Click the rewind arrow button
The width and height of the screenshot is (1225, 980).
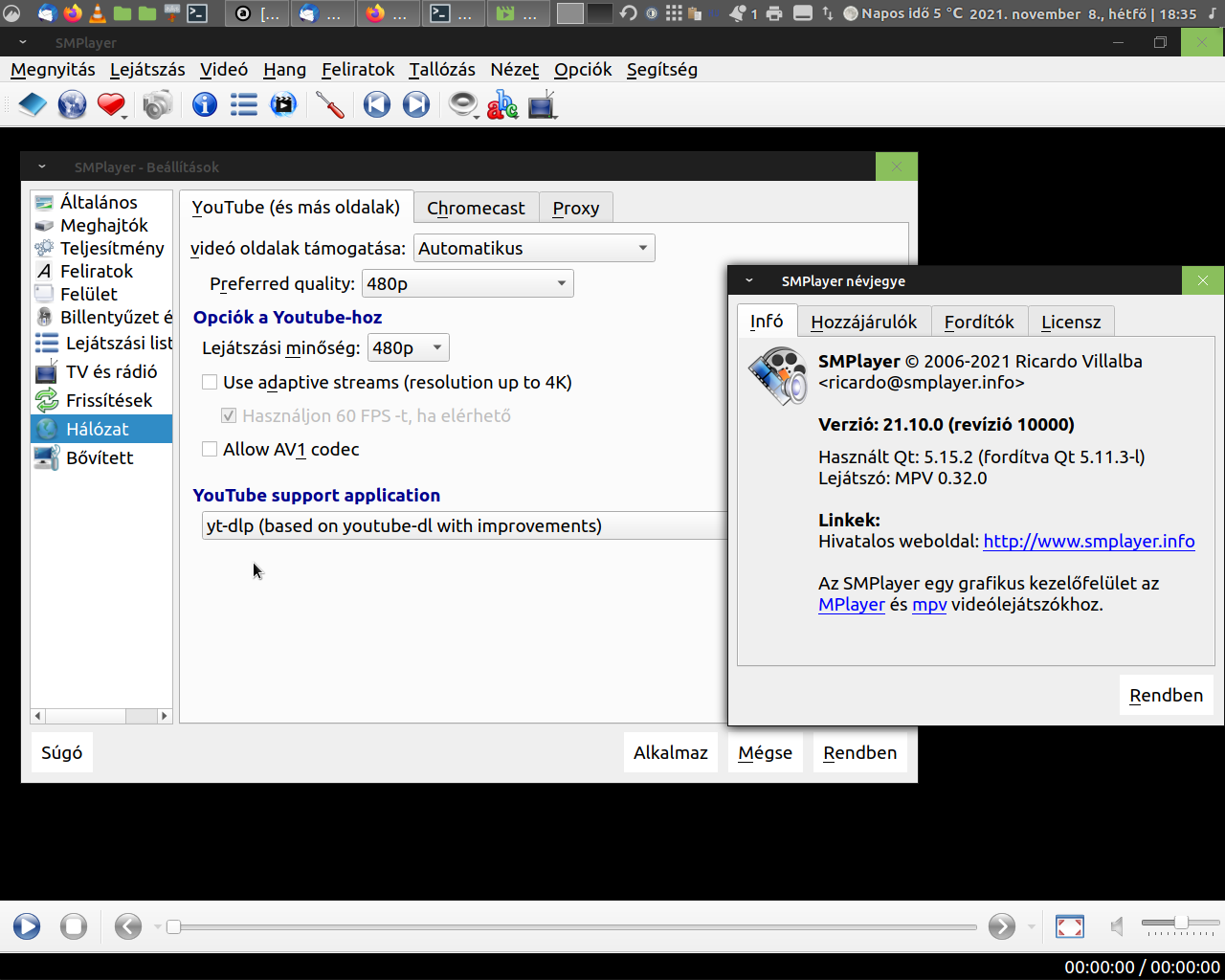pos(128,926)
